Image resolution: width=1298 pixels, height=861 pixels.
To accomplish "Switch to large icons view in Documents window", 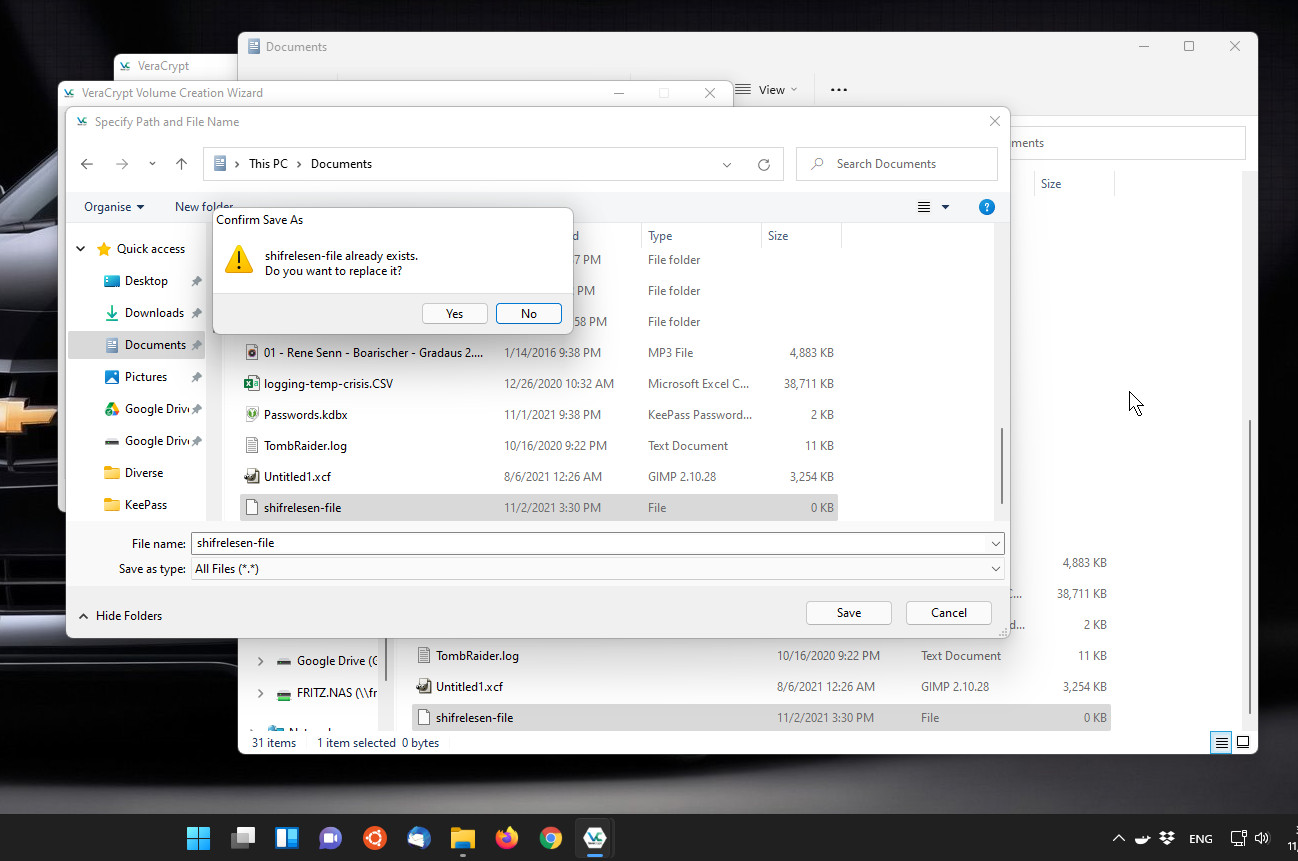I will pyautogui.click(x=1243, y=742).
